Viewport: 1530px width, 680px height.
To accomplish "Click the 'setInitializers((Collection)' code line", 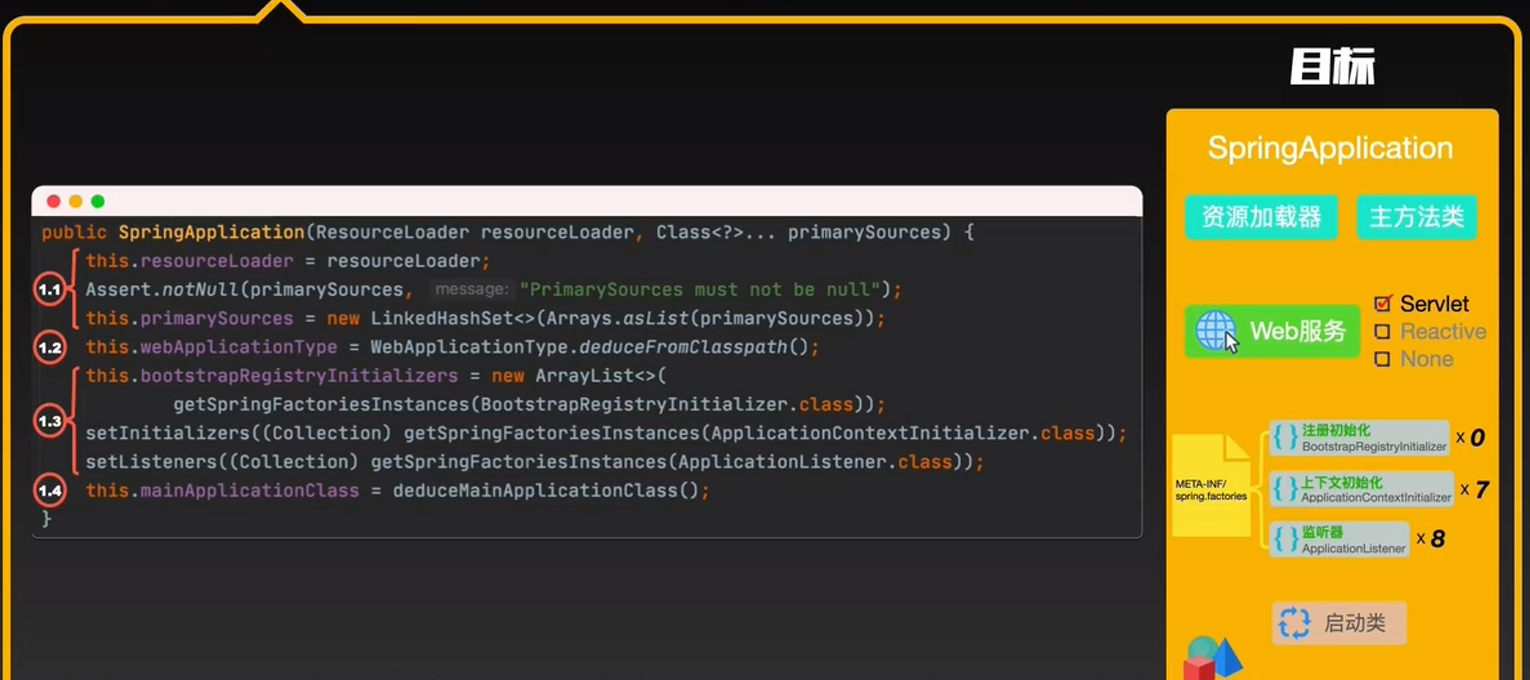I will 606,433.
